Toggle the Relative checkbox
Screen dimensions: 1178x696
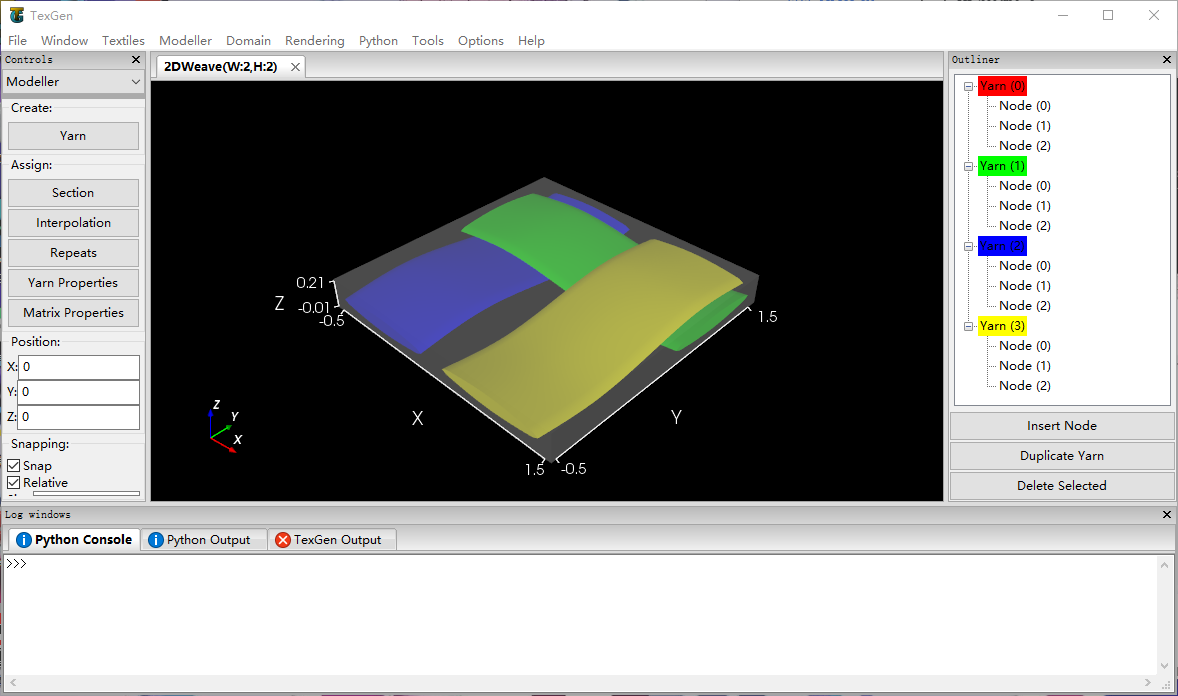(x=14, y=483)
